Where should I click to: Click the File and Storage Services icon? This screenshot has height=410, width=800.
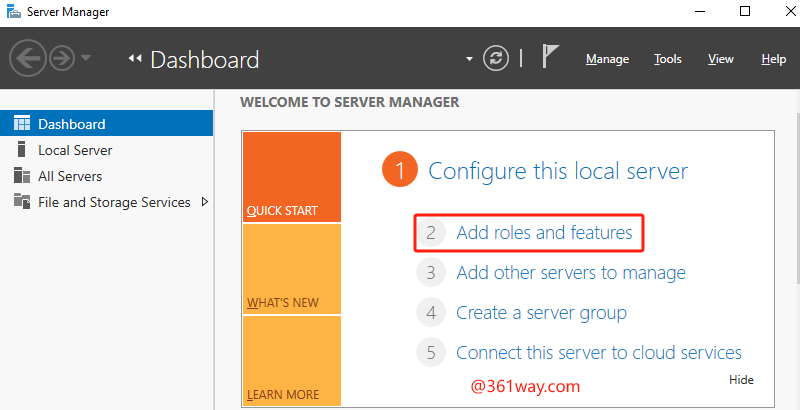(x=22, y=201)
